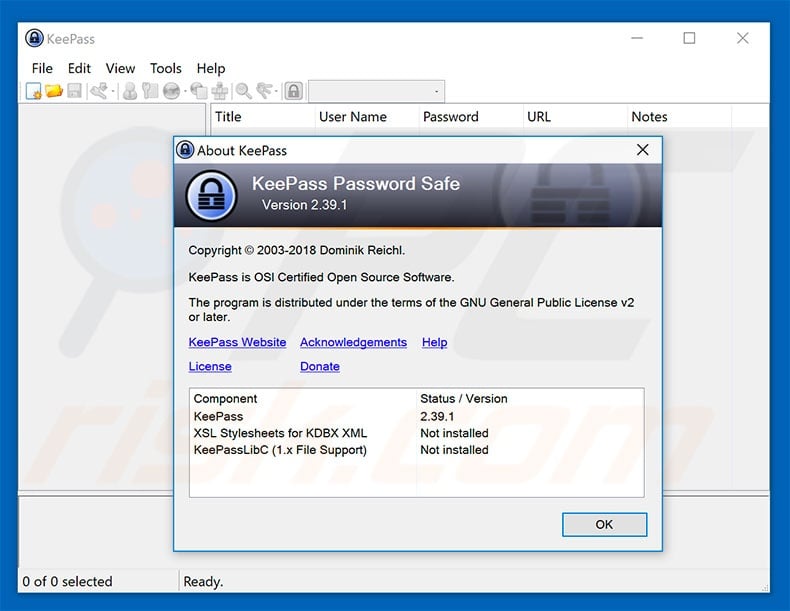Screen dimensions: 790x611
Task: Close the About KeePass dialog
Action: coord(643,150)
